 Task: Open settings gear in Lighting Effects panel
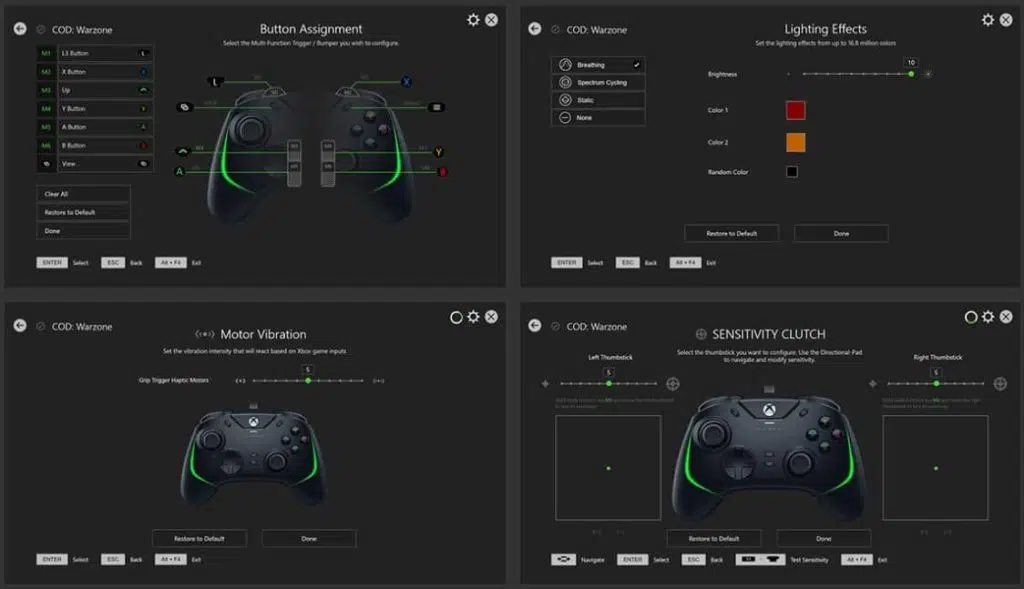click(x=988, y=20)
